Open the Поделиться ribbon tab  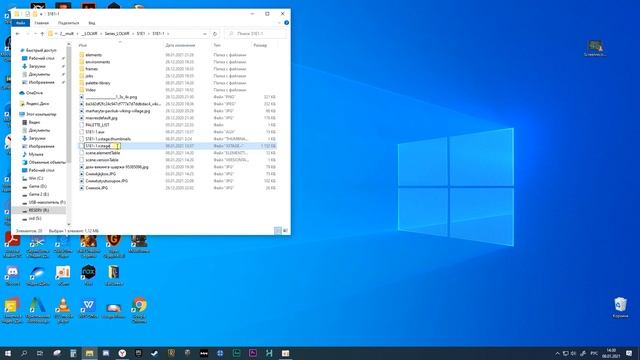[68, 23]
